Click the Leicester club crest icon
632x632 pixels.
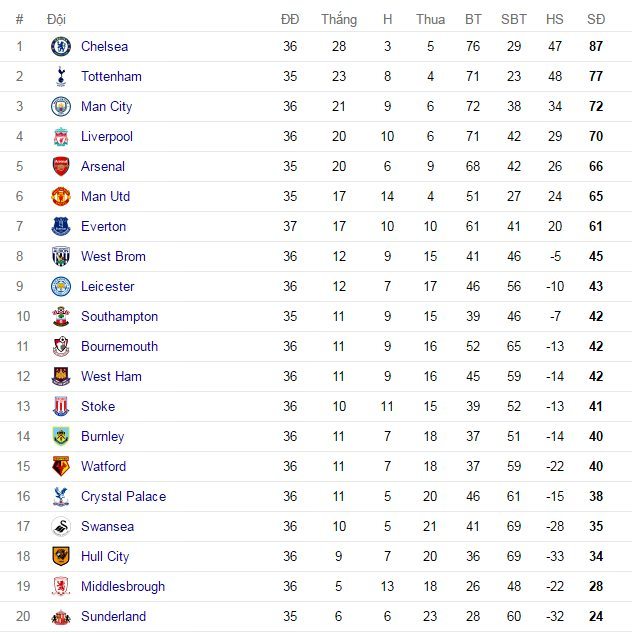click(x=61, y=286)
